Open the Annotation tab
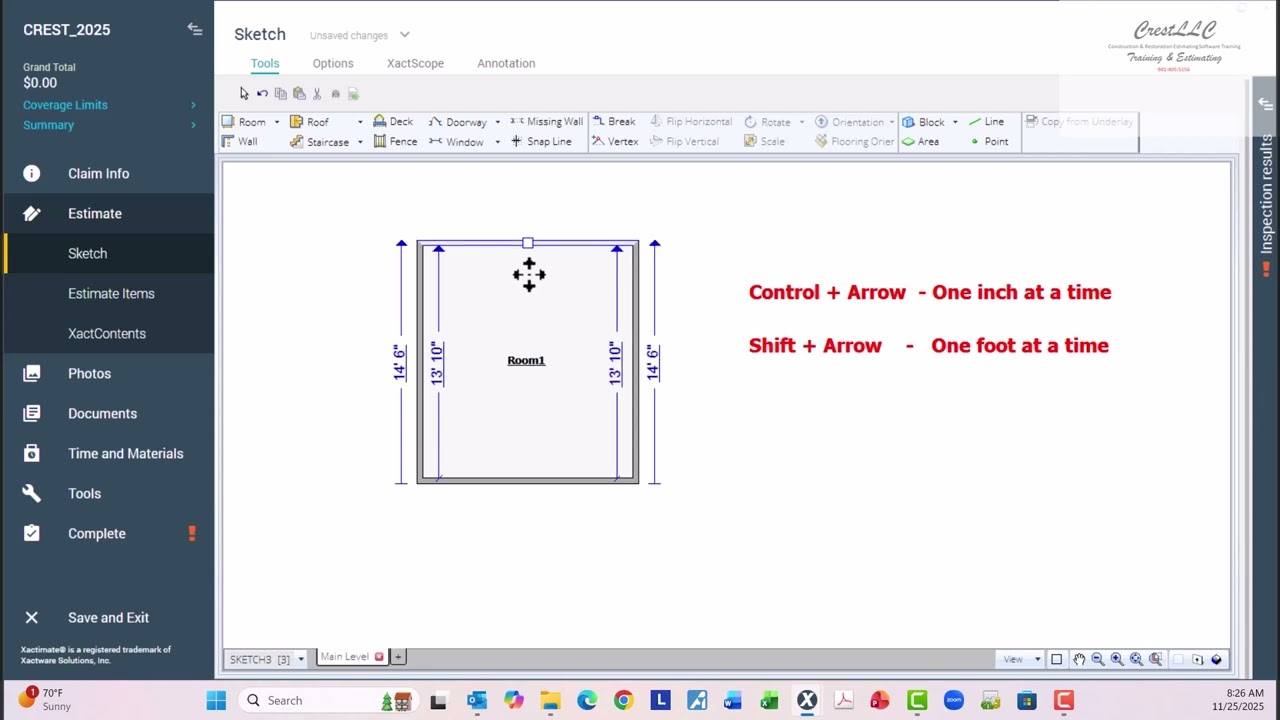Viewport: 1280px width, 720px height. [506, 63]
